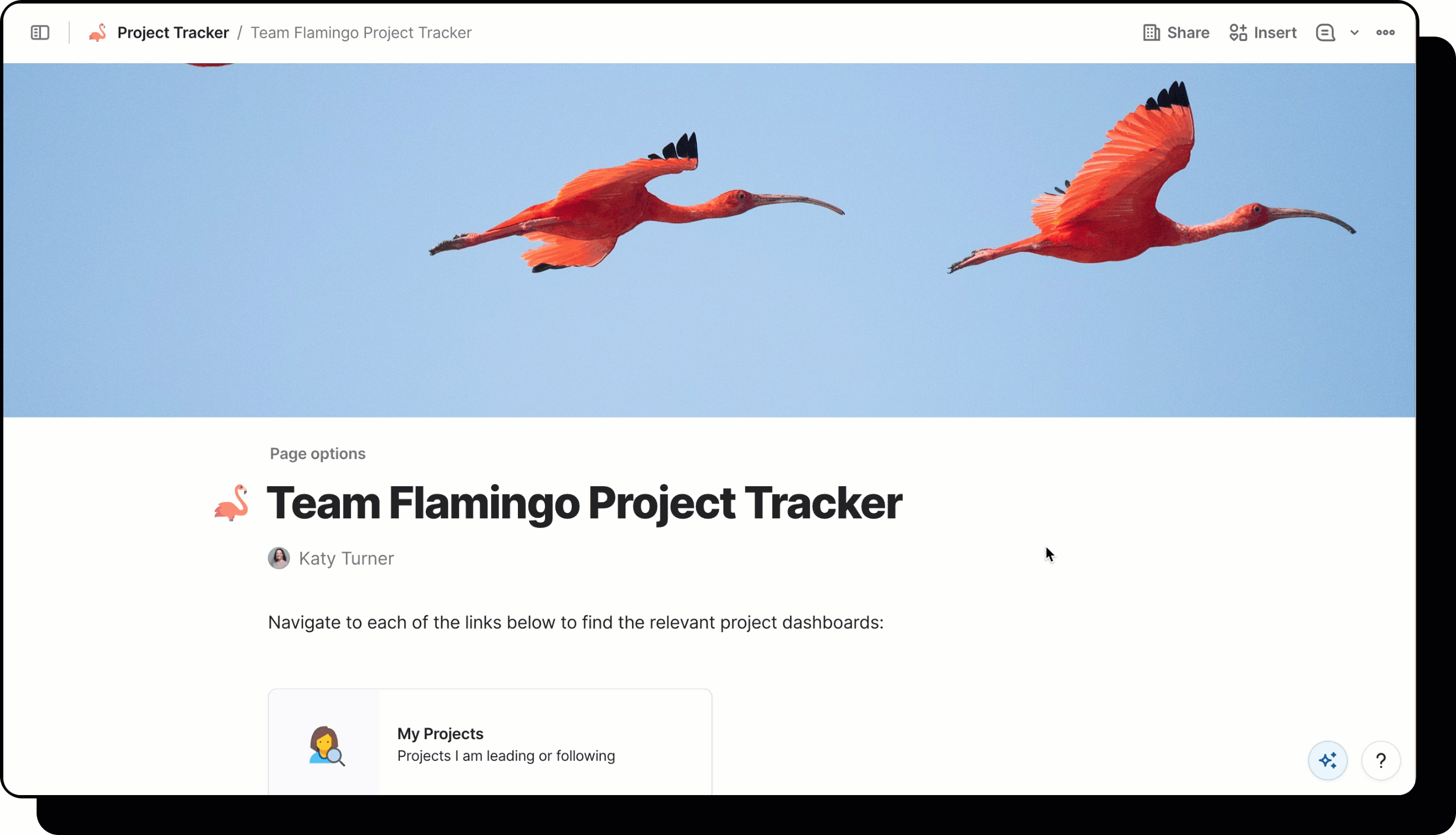Click the Team Flamingo Project Tracker title
This screenshot has width=1456, height=835.
(x=584, y=502)
